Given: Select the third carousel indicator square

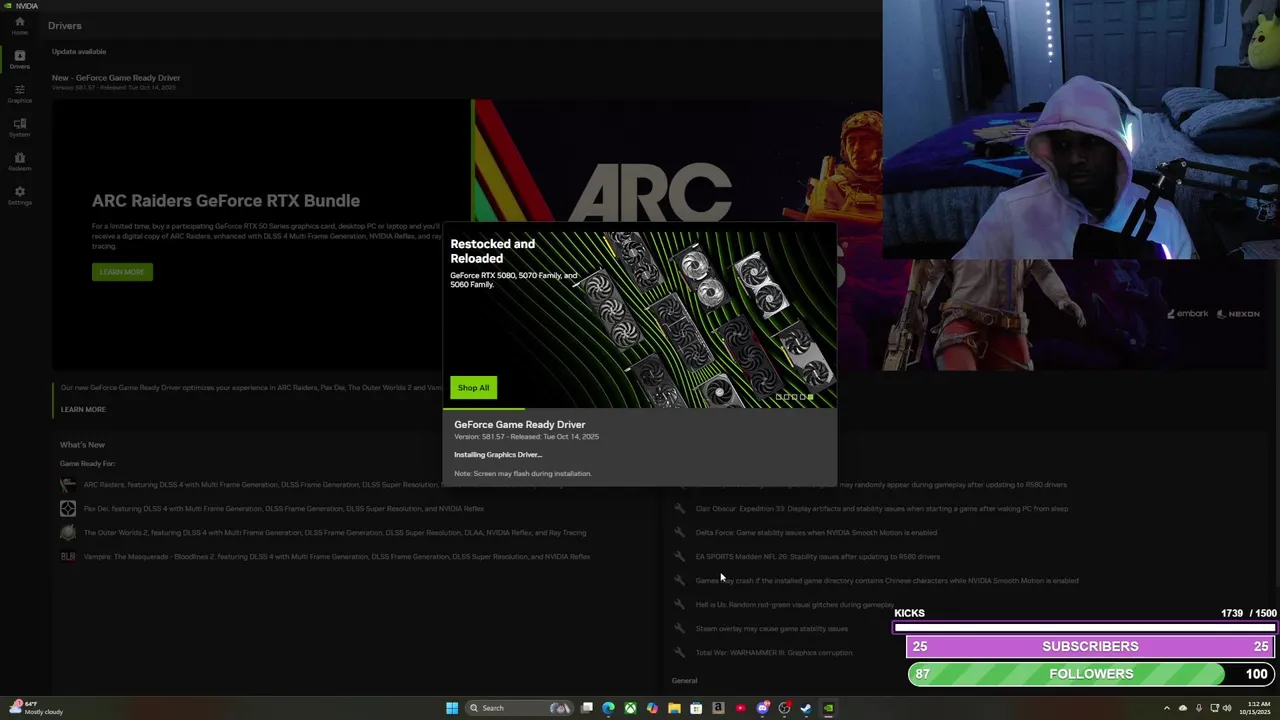Looking at the screenshot, I should (795, 397).
